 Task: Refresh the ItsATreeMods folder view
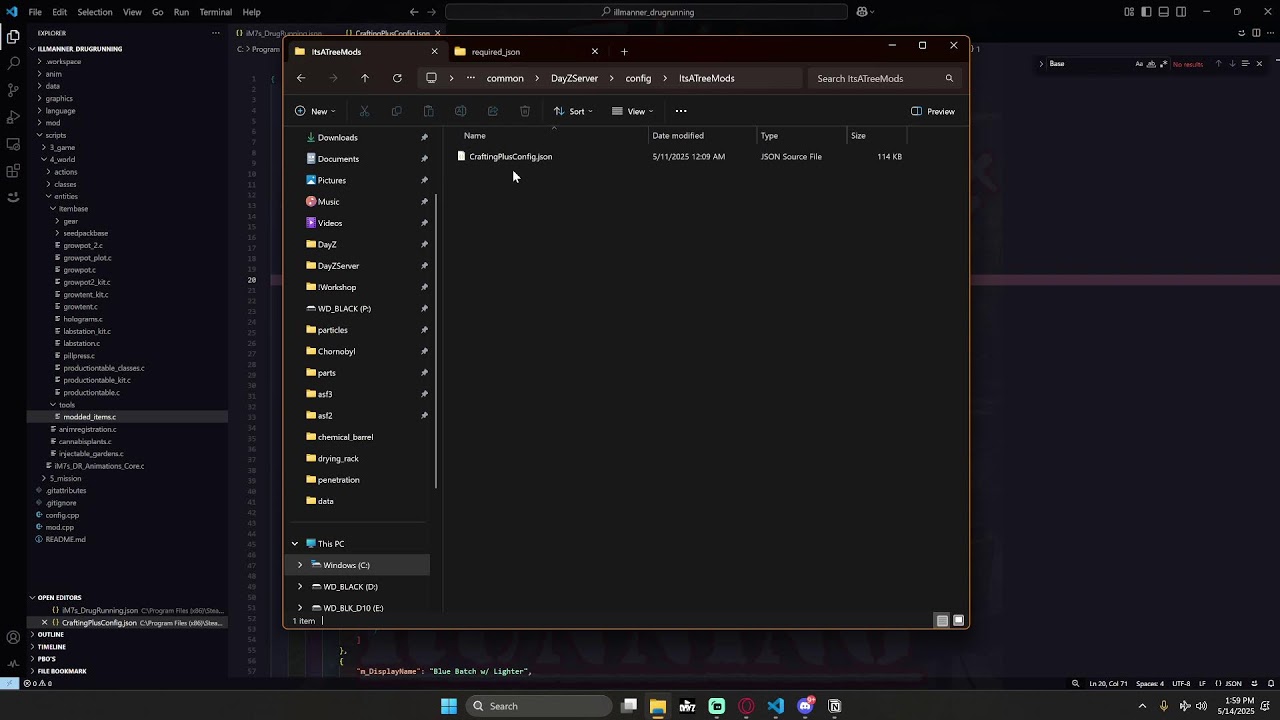(x=397, y=78)
